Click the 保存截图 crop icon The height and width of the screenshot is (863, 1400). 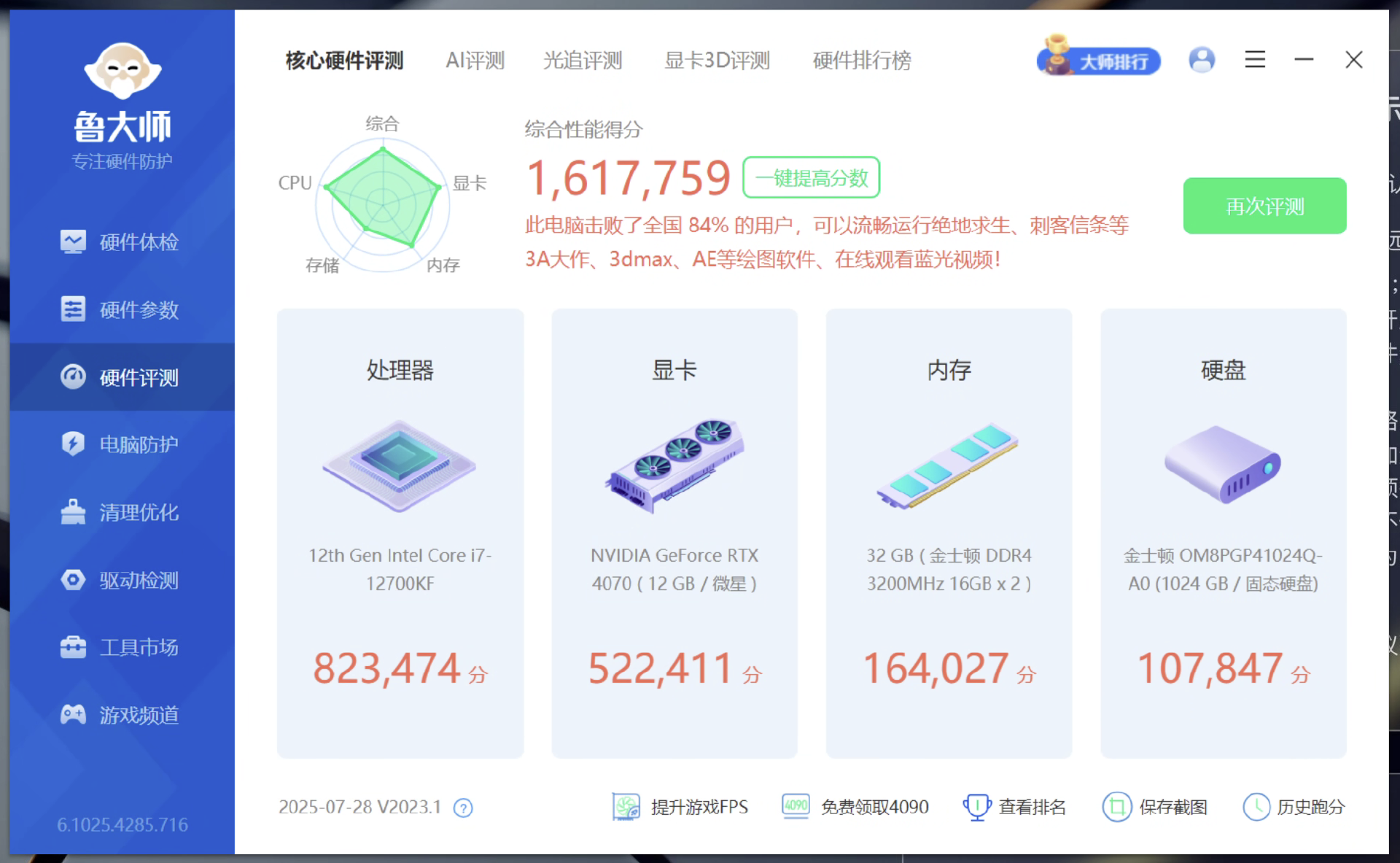pyautogui.click(x=1116, y=807)
